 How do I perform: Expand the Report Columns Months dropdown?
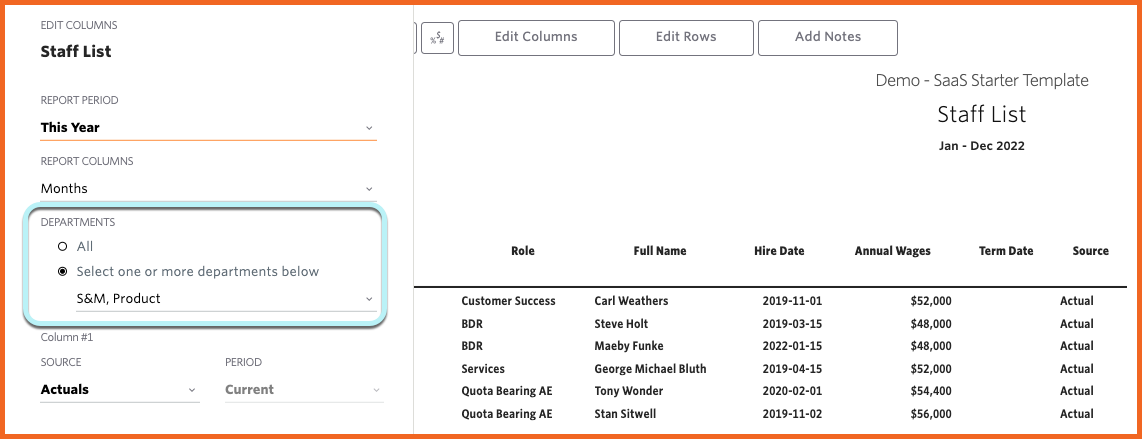pyautogui.click(x=208, y=189)
